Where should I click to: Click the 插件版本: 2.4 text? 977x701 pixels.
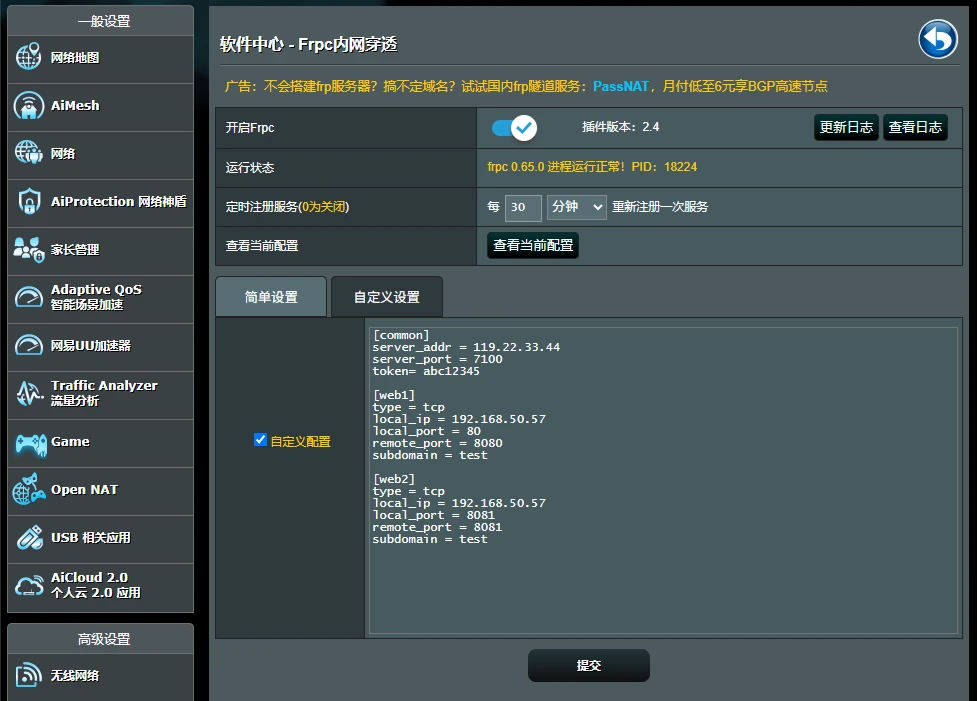tap(621, 127)
